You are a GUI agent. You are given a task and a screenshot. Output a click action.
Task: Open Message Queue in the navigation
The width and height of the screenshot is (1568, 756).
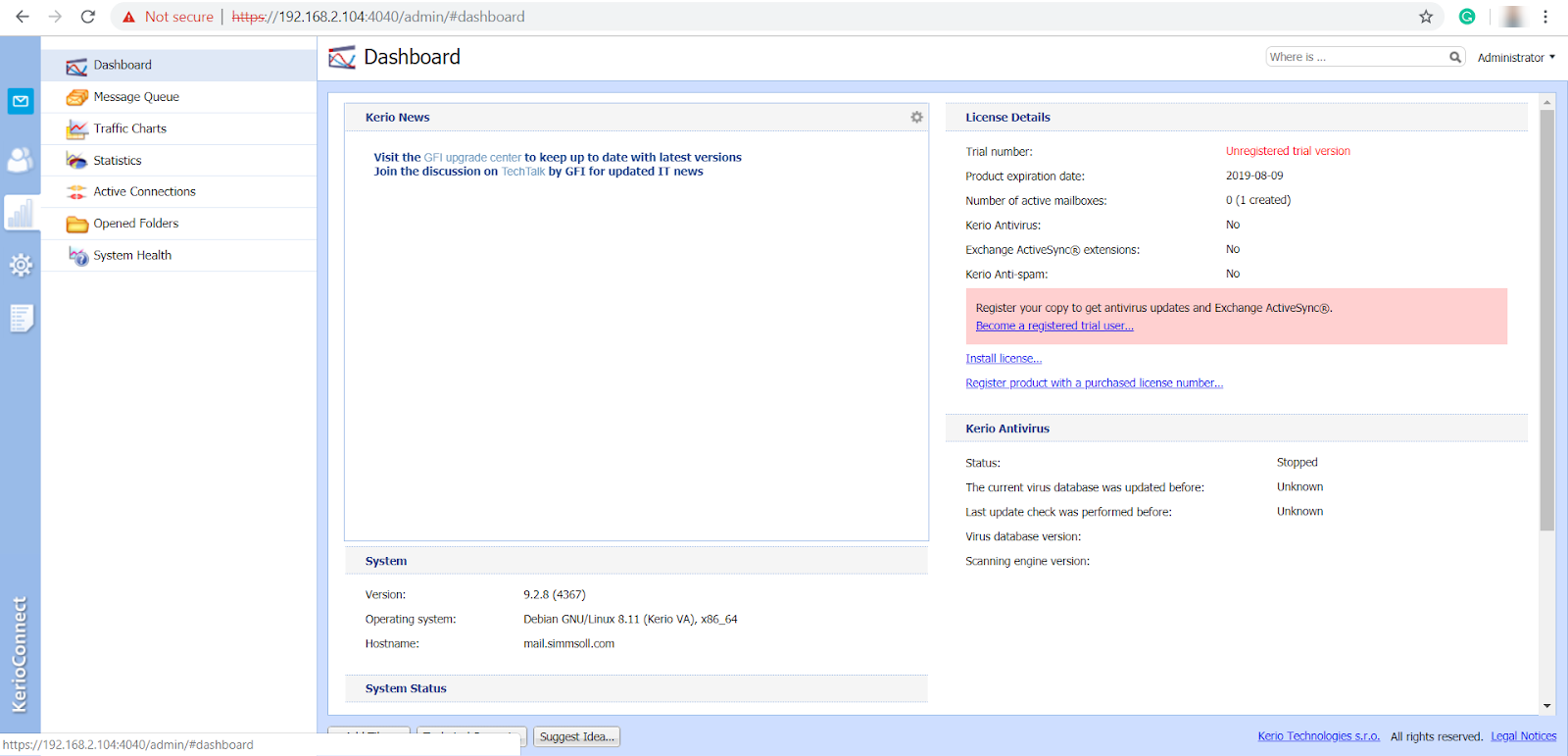tap(136, 97)
